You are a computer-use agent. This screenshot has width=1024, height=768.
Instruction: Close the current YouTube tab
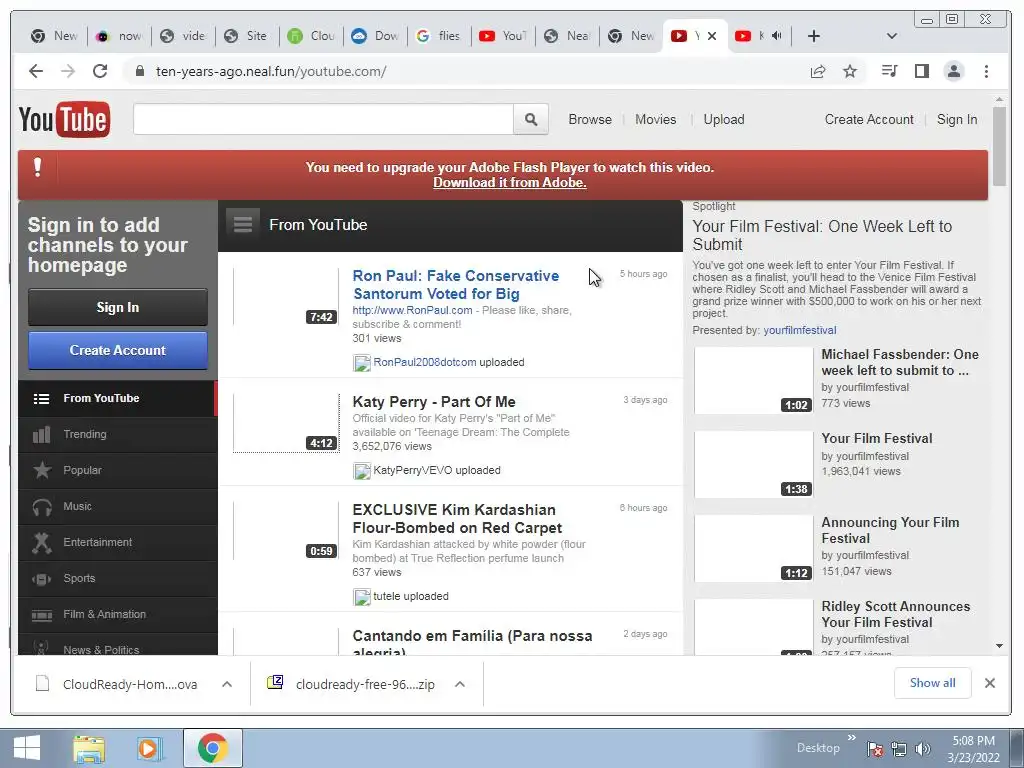(712, 36)
